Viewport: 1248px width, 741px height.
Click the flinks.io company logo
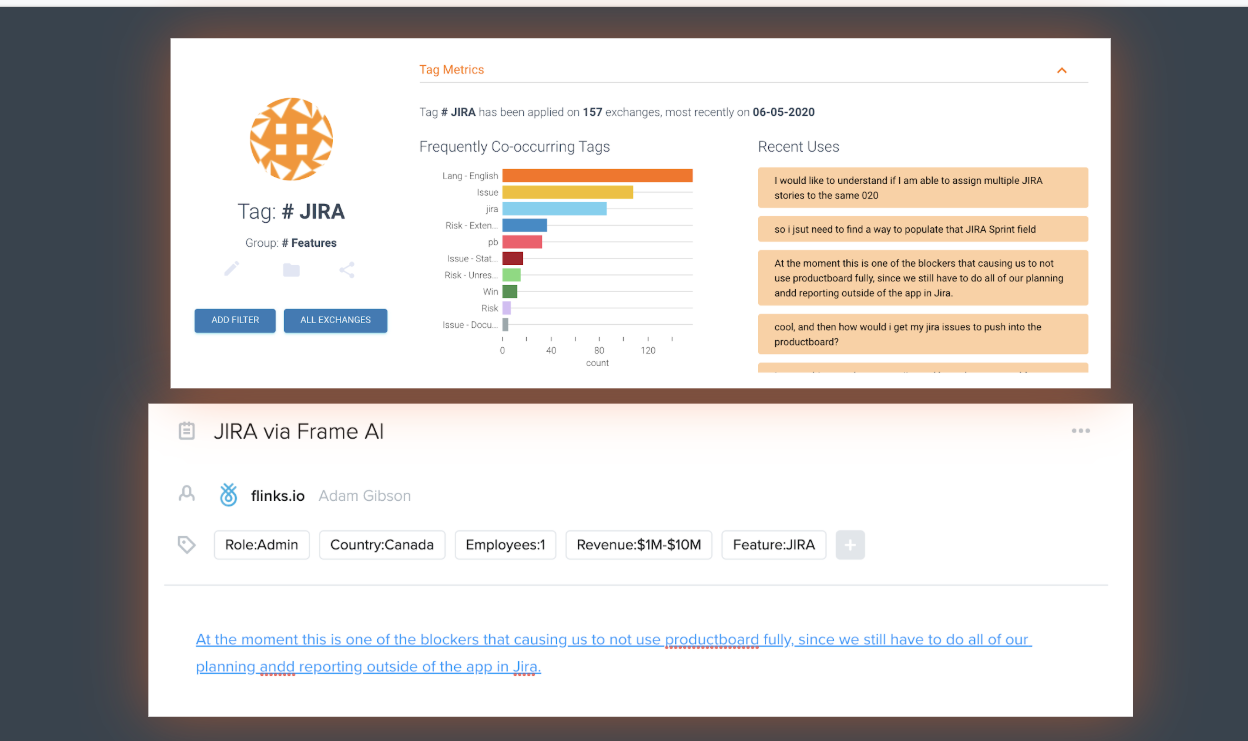coord(229,494)
